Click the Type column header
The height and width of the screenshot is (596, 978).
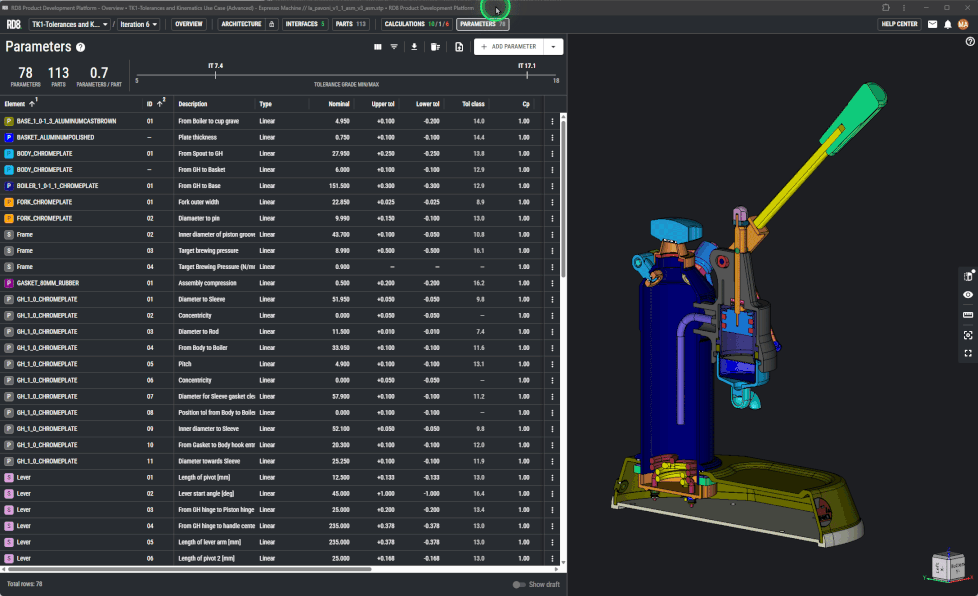[266, 104]
